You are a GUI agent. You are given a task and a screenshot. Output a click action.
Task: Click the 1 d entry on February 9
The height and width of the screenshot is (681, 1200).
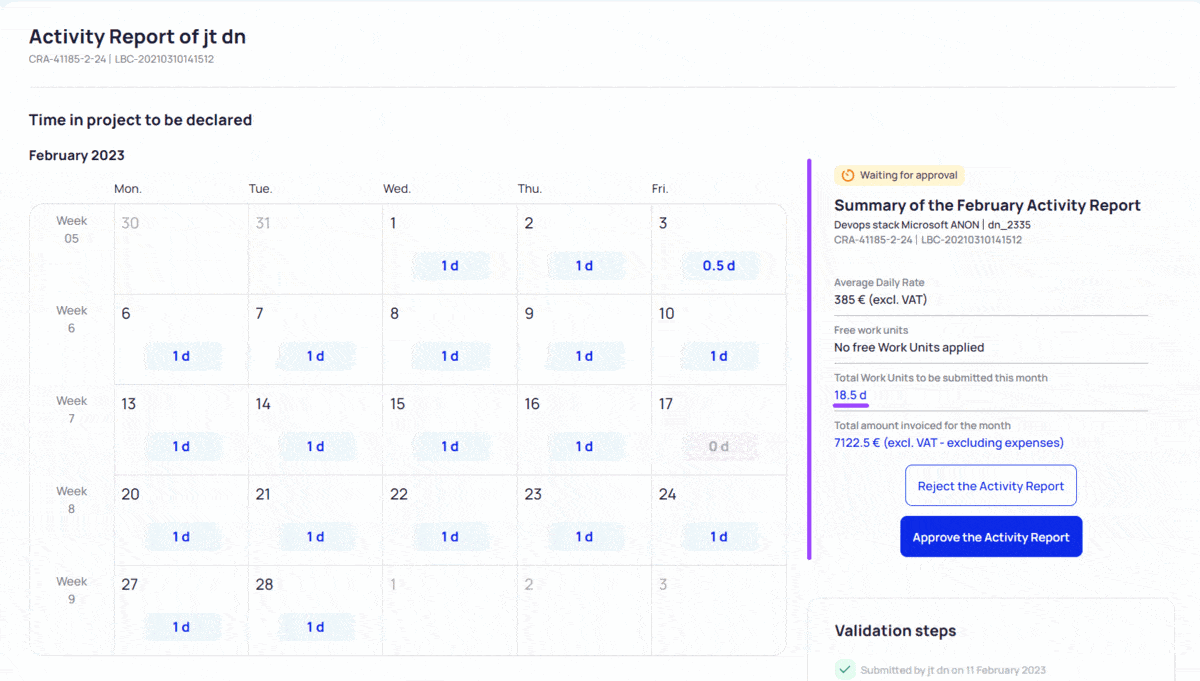584,356
